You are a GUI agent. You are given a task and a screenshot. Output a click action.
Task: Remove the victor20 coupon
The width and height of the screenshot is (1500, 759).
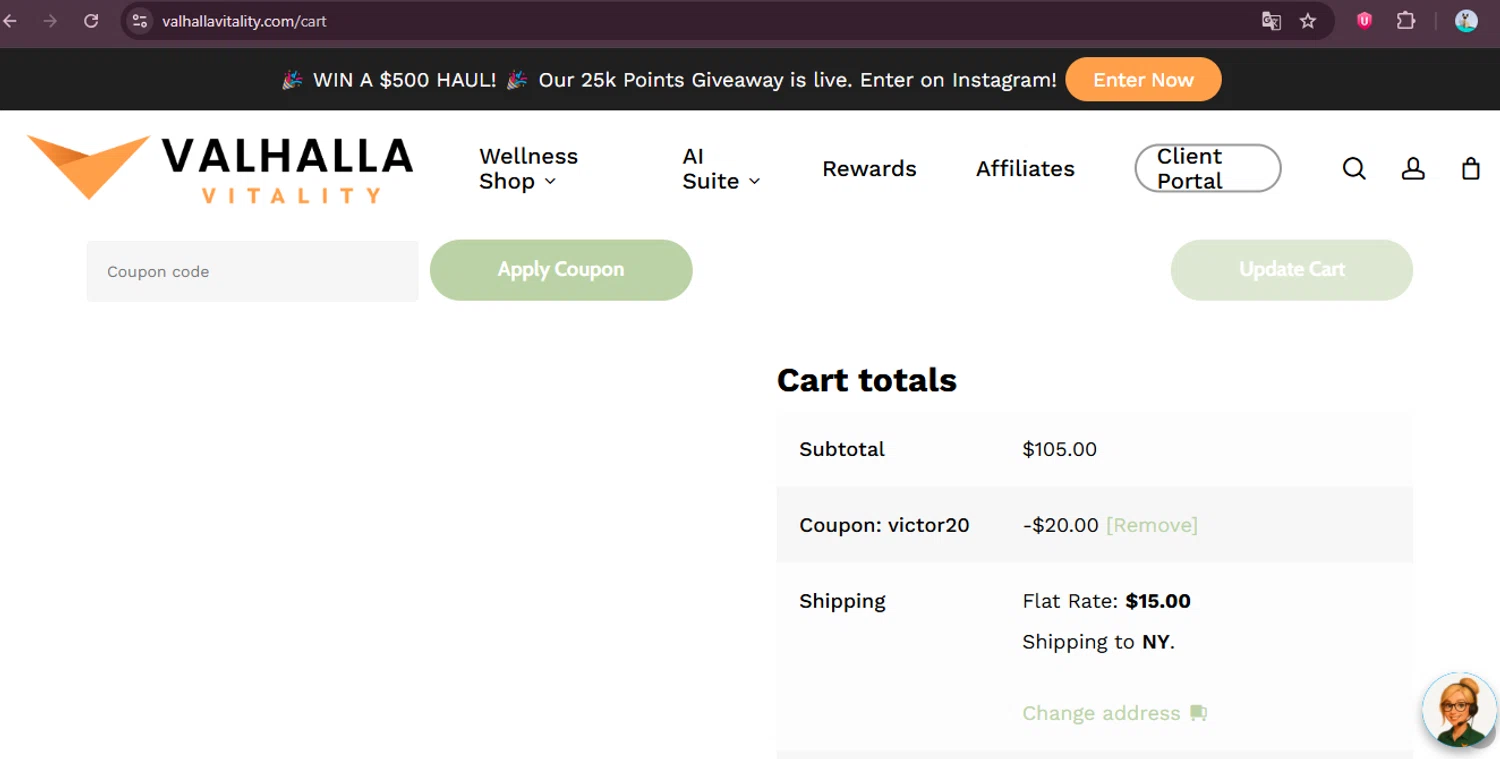pyautogui.click(x=1151, y=525)
